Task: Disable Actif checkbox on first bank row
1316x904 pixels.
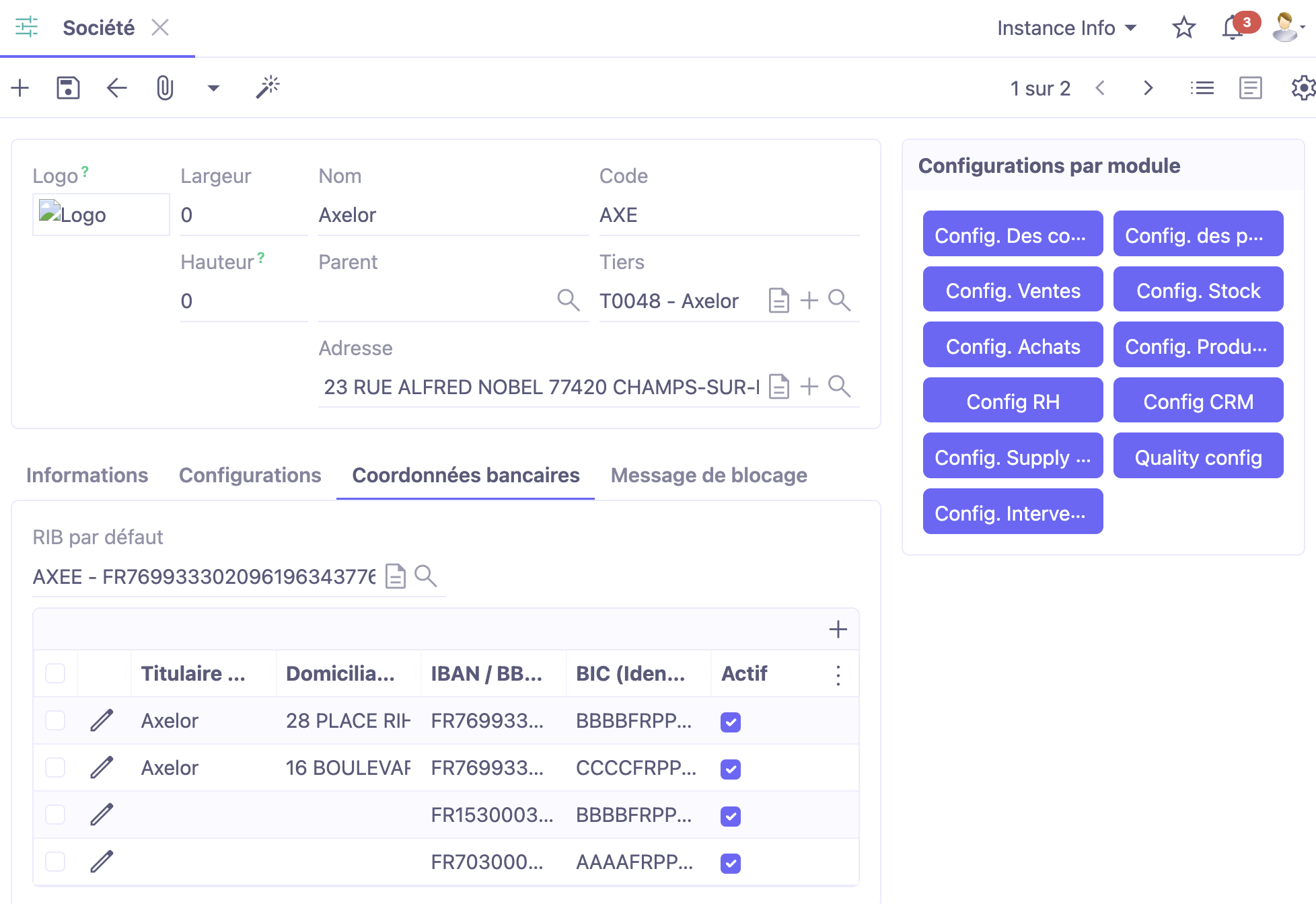Action: tap(730, 722)
